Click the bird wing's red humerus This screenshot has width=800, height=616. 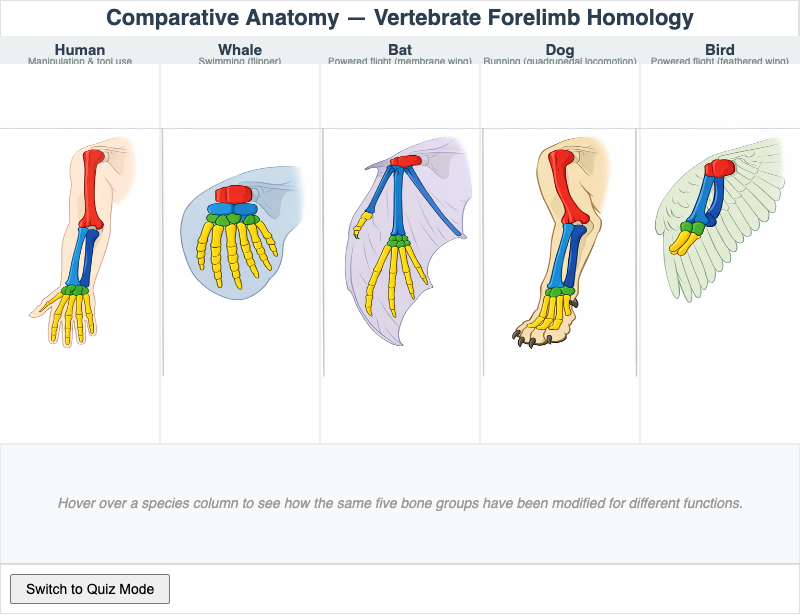[x=721, y=167]
